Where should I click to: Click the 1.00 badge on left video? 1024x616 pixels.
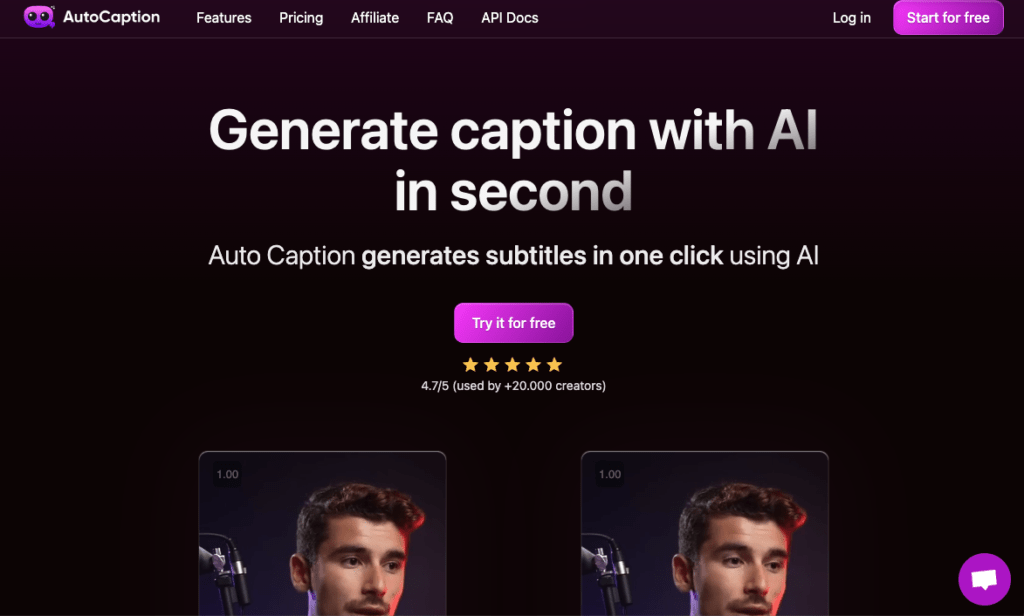coord(227,474)
